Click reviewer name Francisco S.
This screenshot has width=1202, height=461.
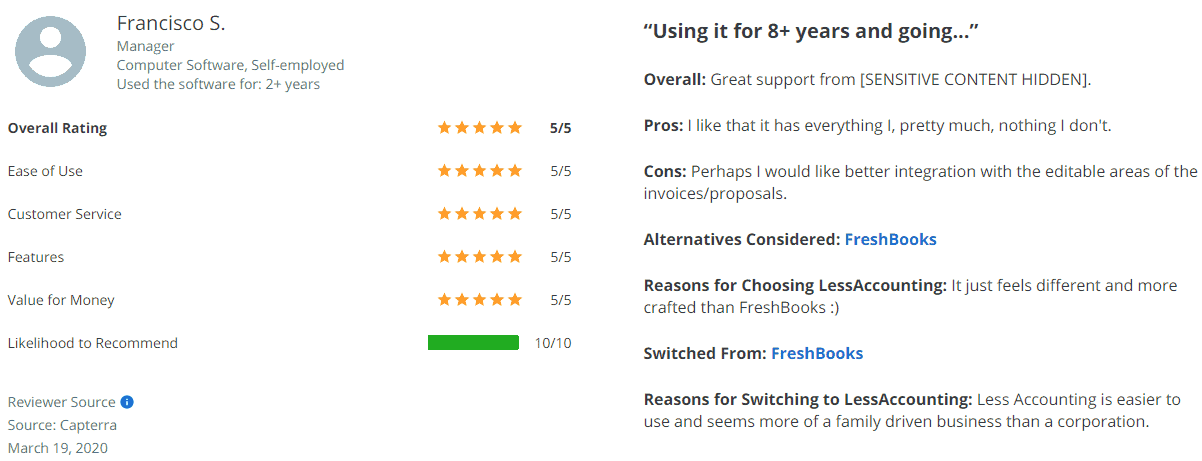(171, 22)
